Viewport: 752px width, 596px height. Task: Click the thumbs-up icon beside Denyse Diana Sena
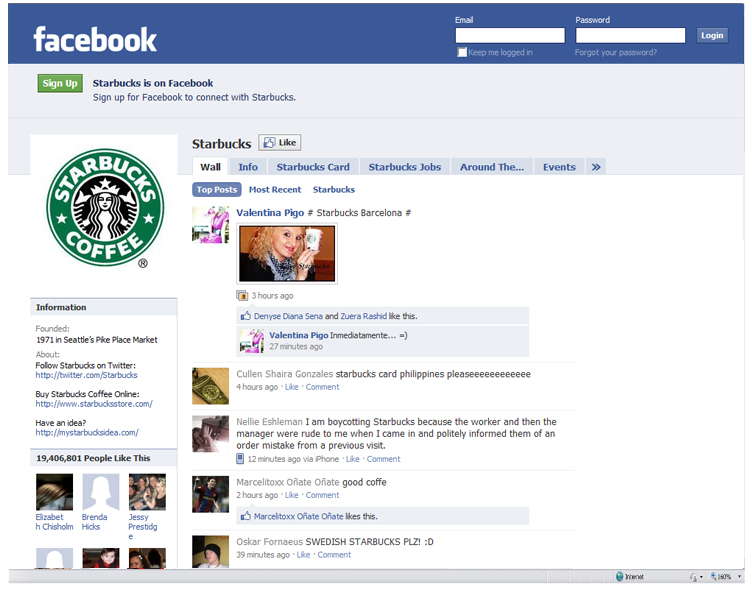point(246,316)
